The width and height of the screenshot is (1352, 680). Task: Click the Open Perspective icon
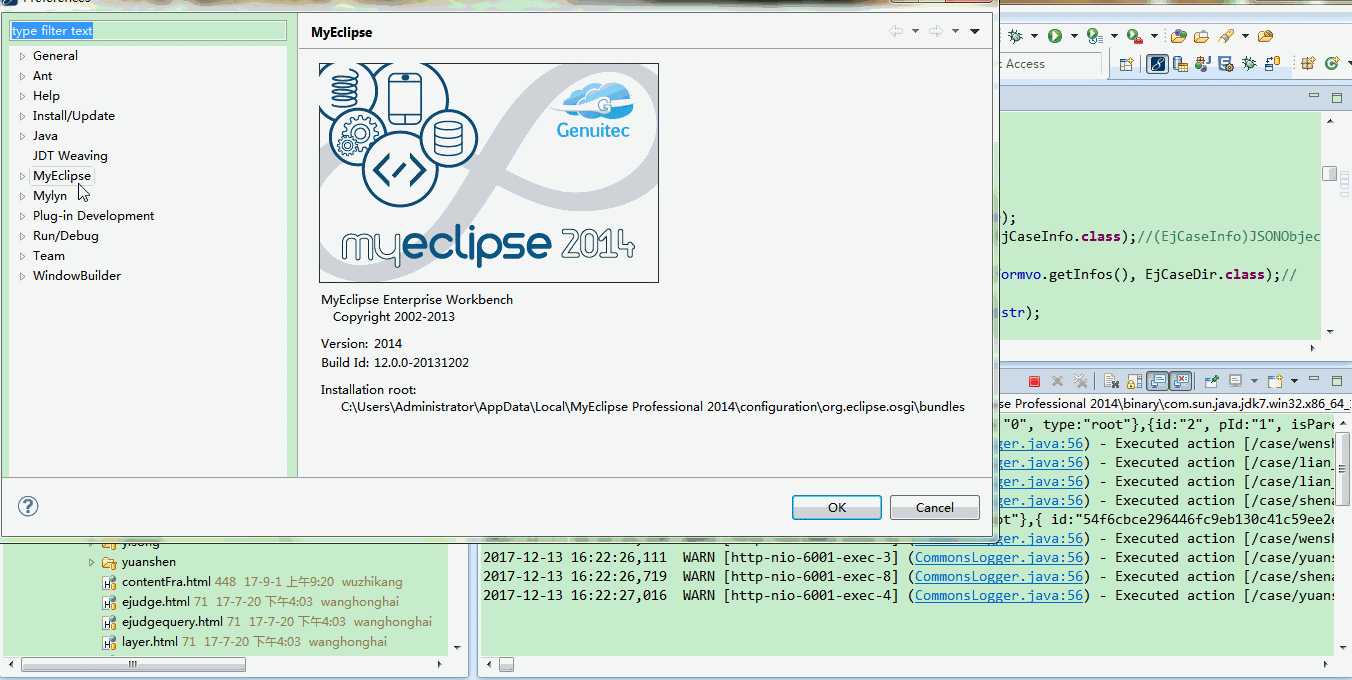click(1126, 64)
